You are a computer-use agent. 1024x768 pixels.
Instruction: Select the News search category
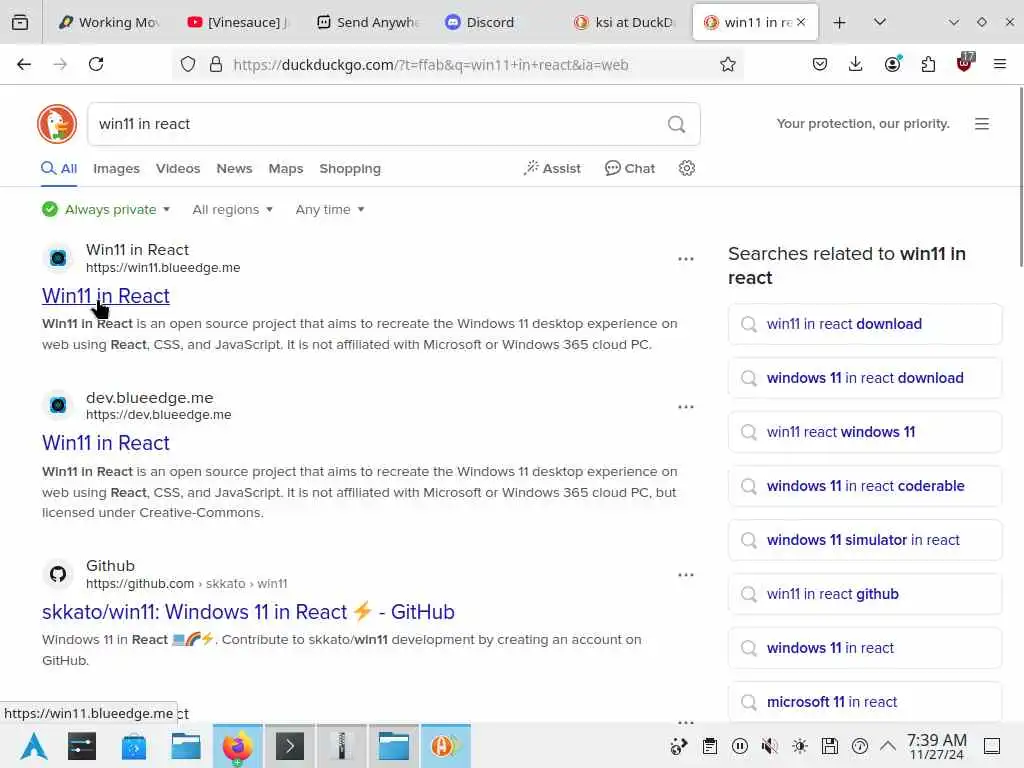tap(234, 168)
